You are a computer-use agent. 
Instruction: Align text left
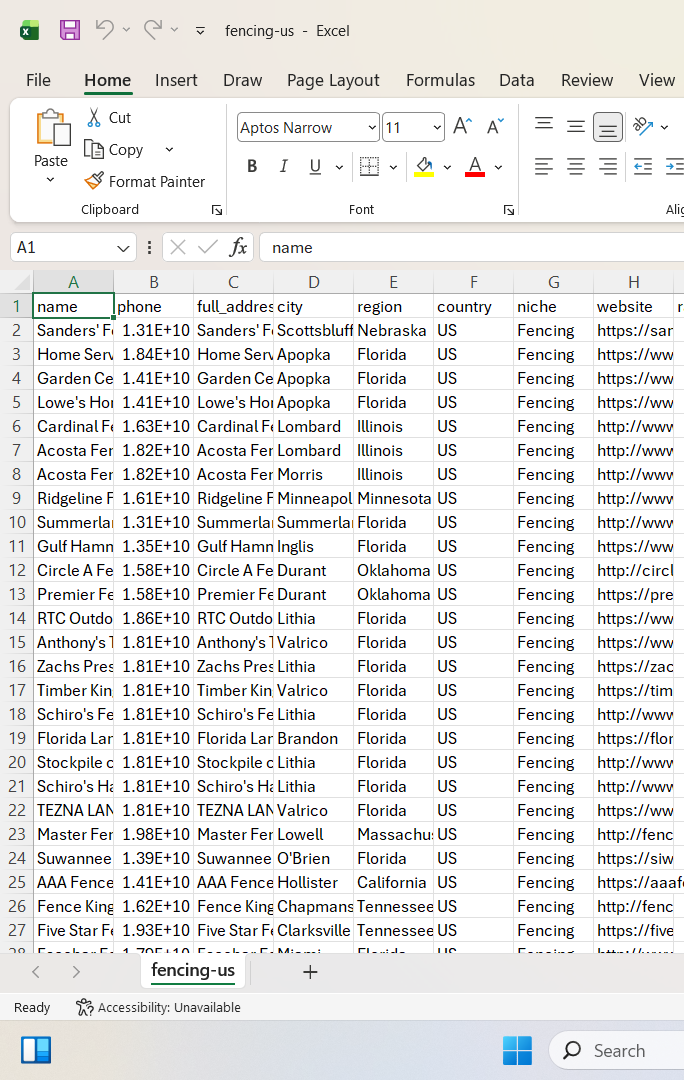coord(544,167)
